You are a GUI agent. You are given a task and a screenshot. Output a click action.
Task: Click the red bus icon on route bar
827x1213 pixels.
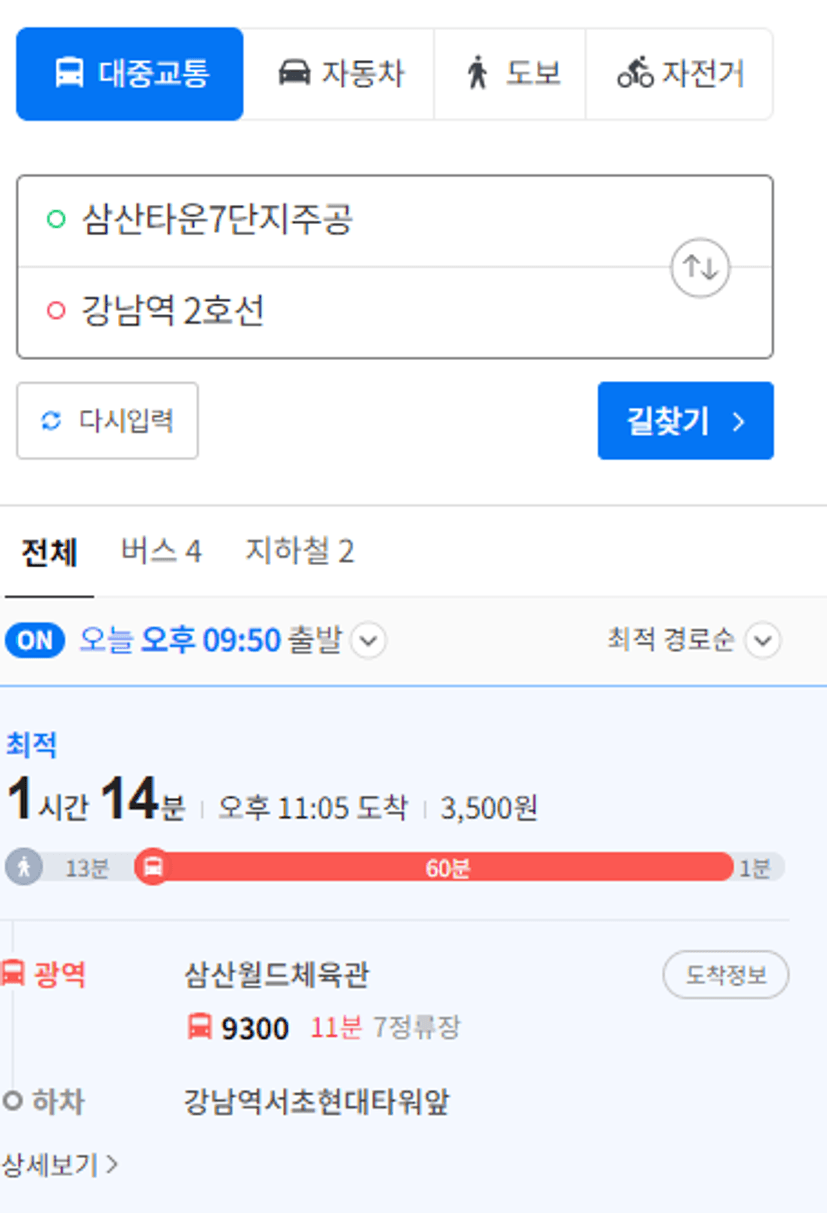tap(152, 867)
